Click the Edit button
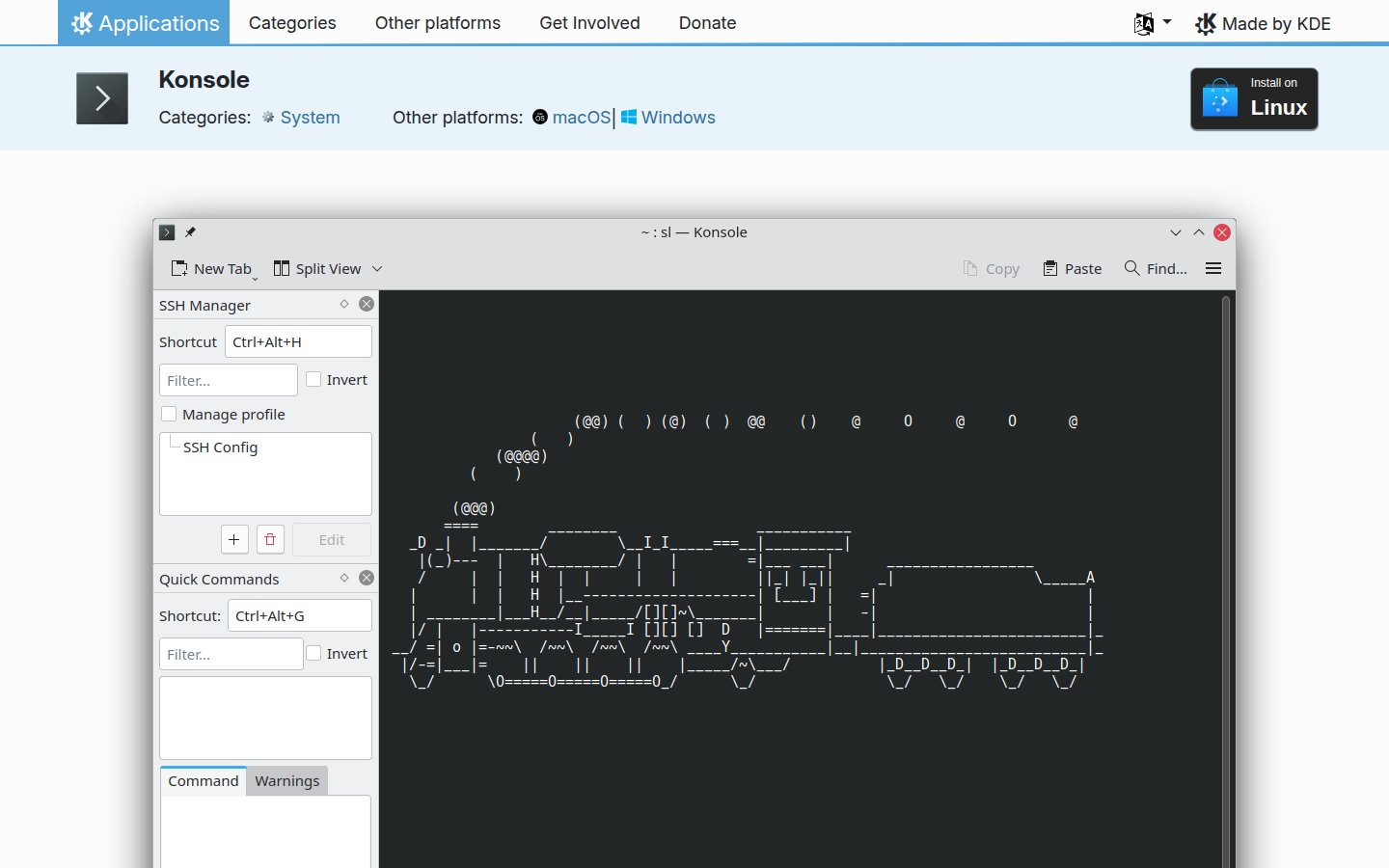This screenshot has height=868, width=1389. pyautogui.click(x=332, y=539)
